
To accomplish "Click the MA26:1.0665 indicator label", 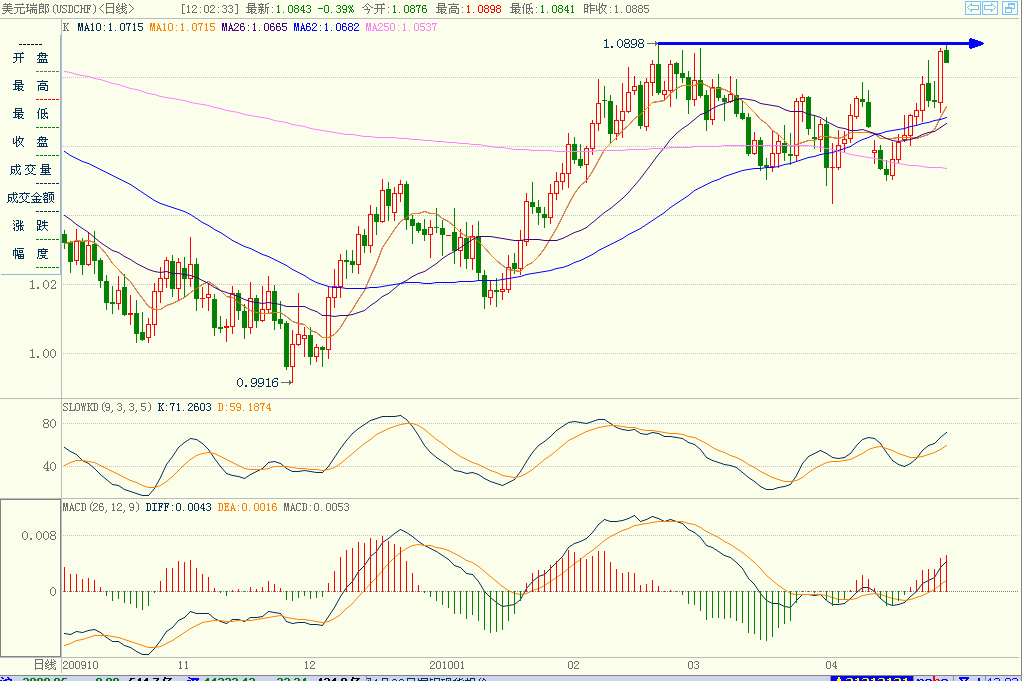I will (254, 27).
